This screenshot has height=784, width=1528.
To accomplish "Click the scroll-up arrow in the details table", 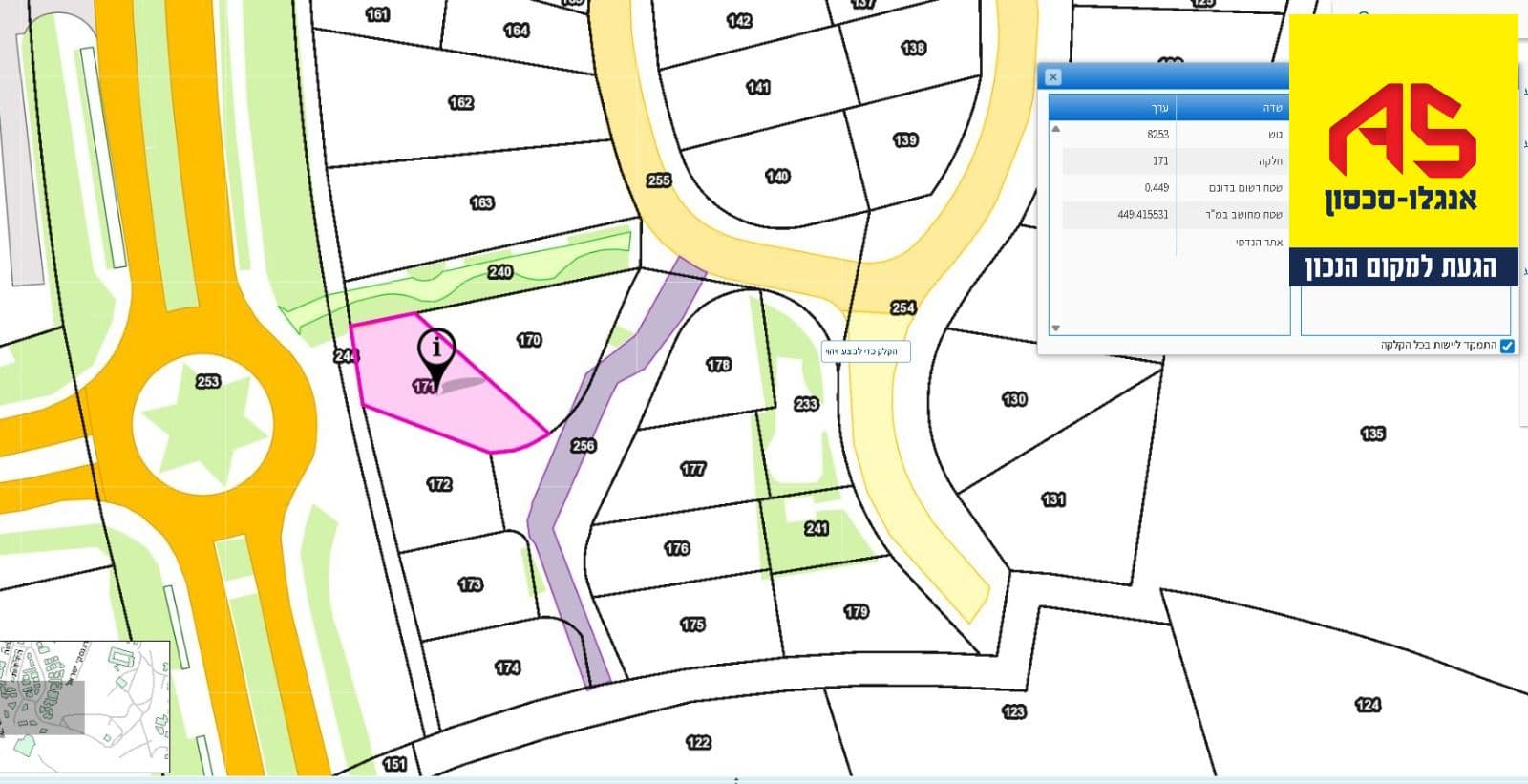I will [x=1055, y=128].
